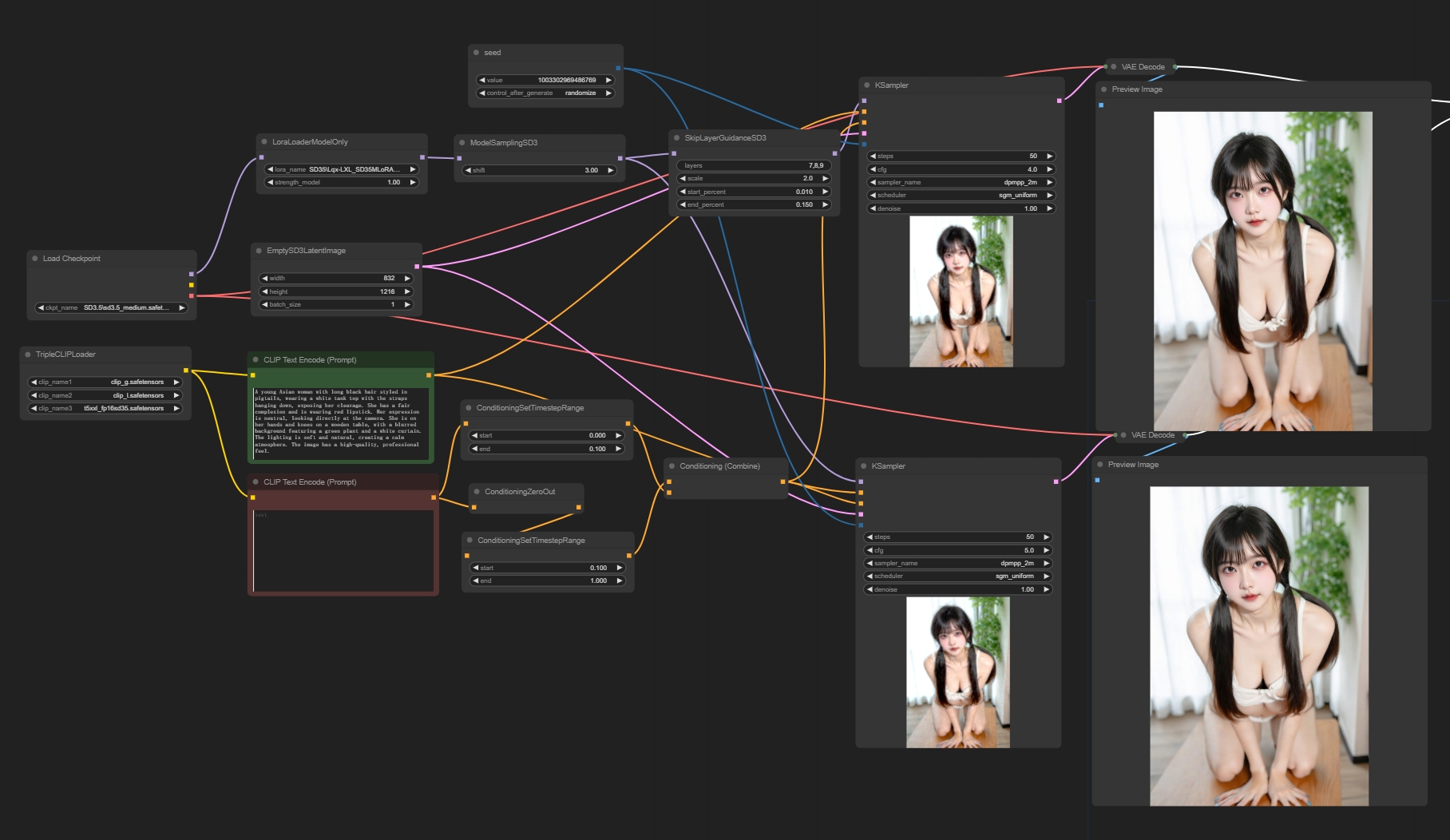
Task: Decrease the shift value with left arrow
Action: click(469, 171)
